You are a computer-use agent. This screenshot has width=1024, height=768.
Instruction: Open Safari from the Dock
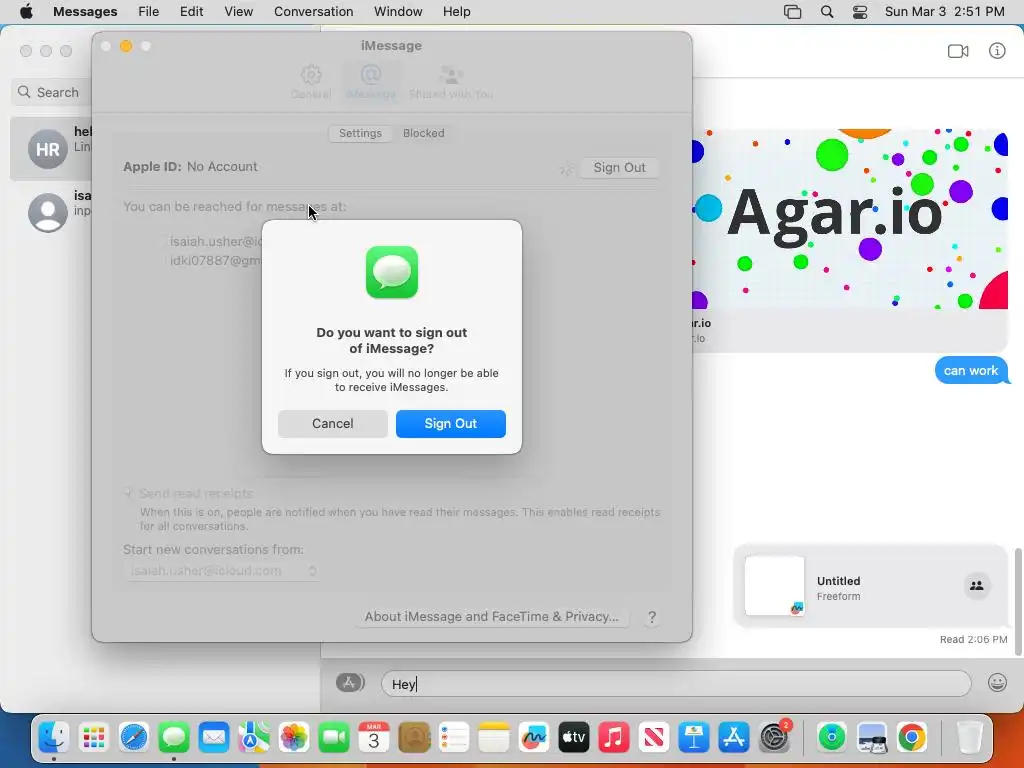pos(134,738)
